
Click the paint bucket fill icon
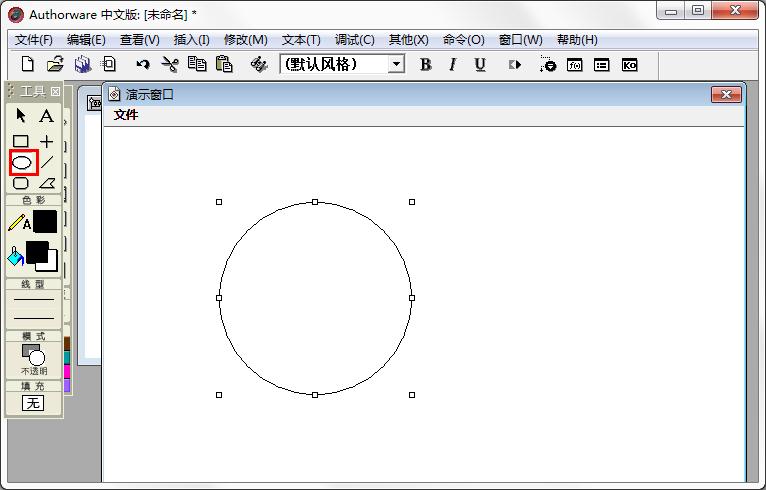pos(16,256)
